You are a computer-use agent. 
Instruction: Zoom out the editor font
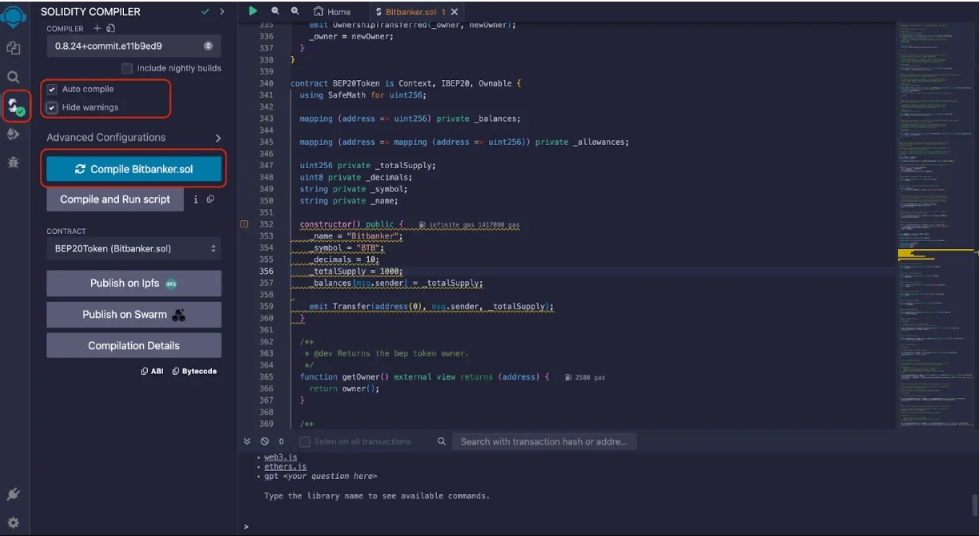(275, 11)
